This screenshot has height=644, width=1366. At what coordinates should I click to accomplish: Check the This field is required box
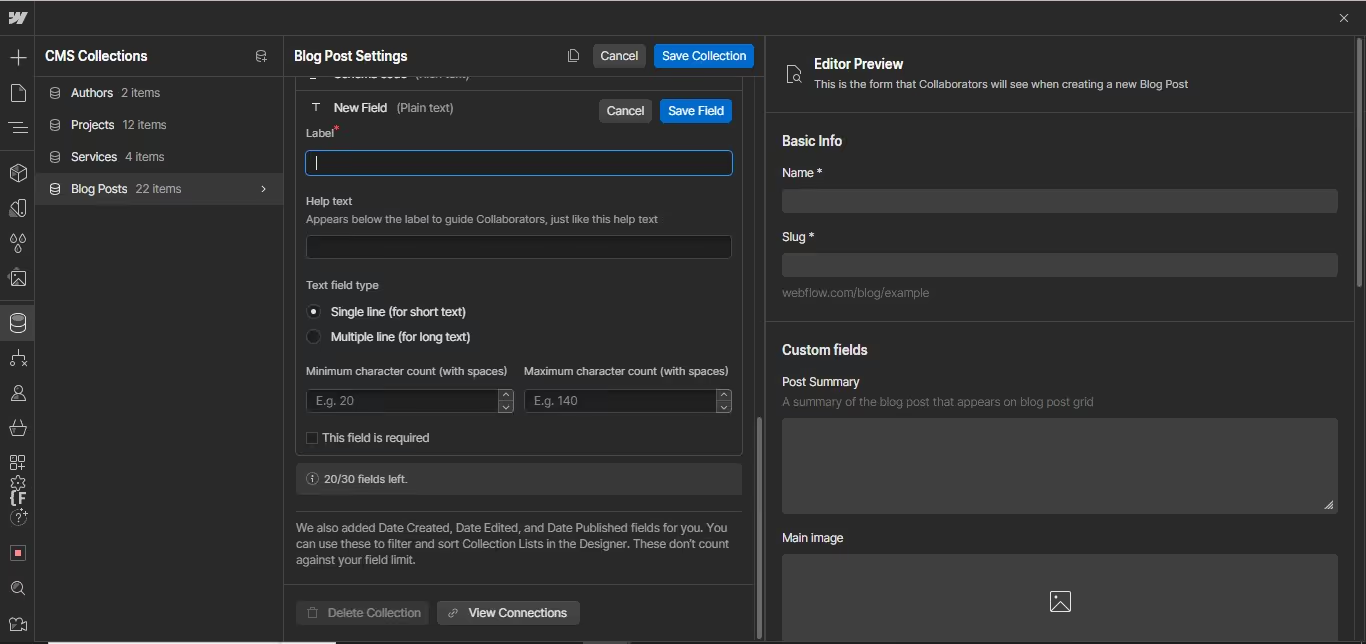pos(312,438)
